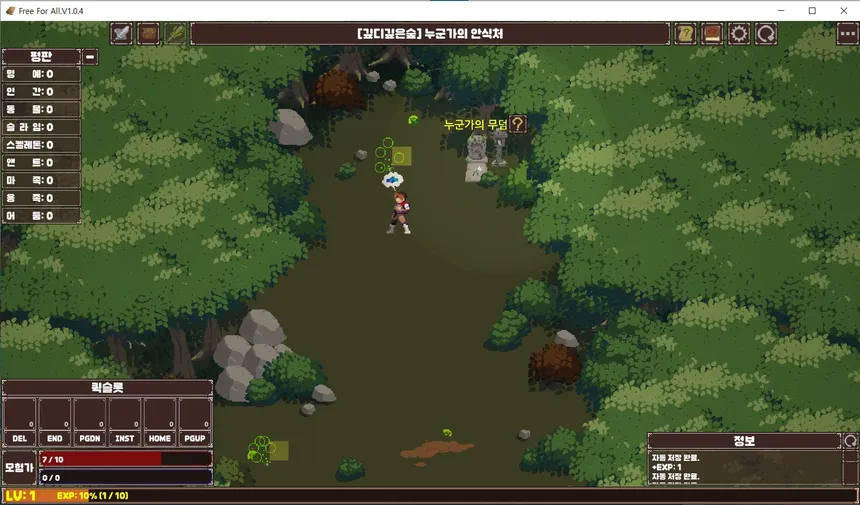This screenshot has width=860, height=505.
Task: Click the empty slot above PGUP
Action: 195,414
